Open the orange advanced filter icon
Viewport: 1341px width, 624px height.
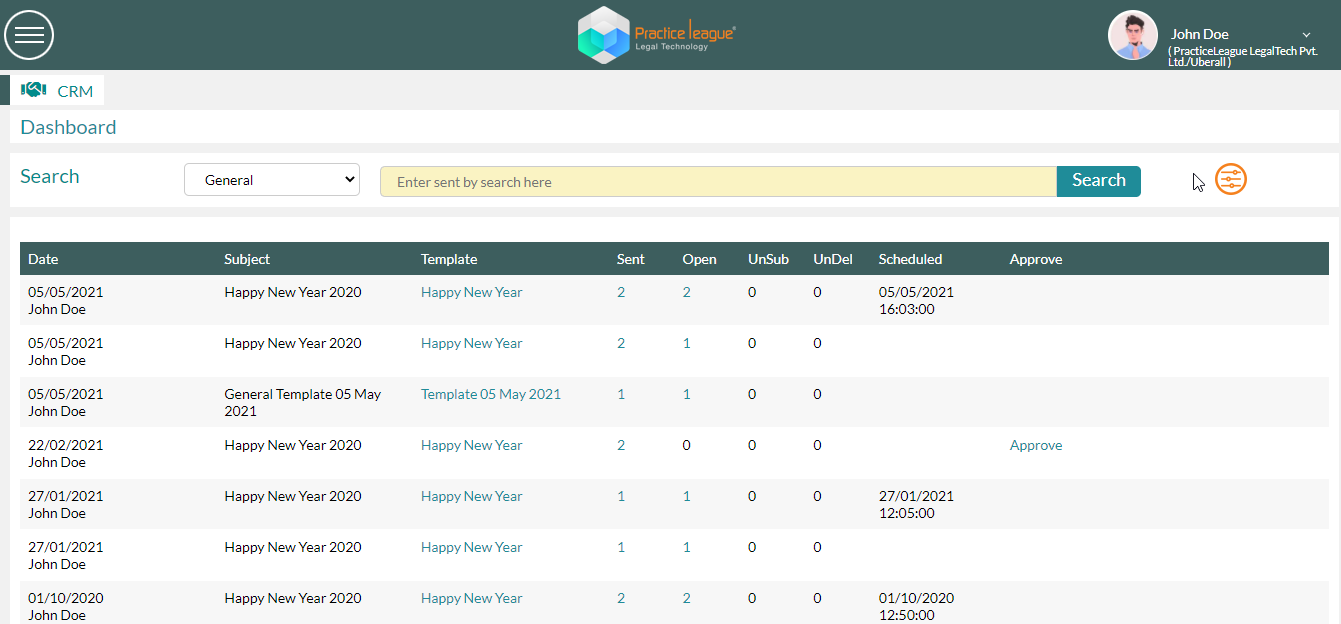pos(1231,180)
